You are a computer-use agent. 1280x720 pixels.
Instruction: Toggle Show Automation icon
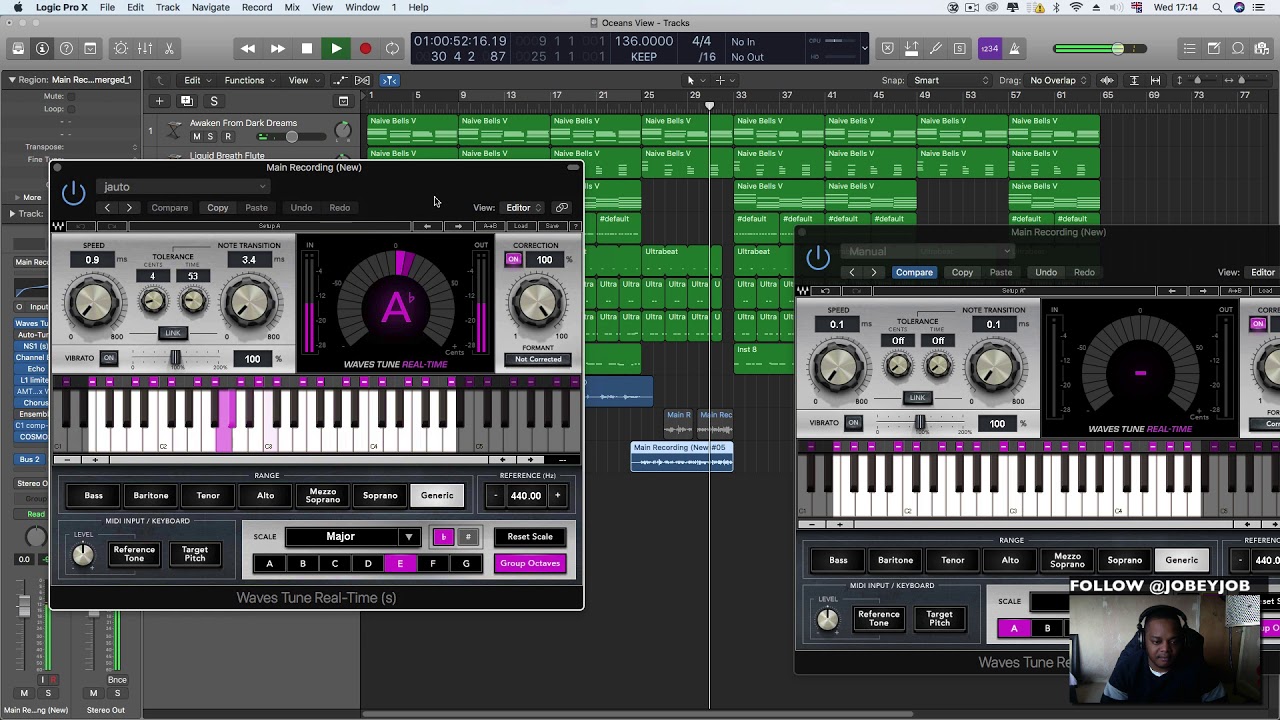tap(340, 80)
